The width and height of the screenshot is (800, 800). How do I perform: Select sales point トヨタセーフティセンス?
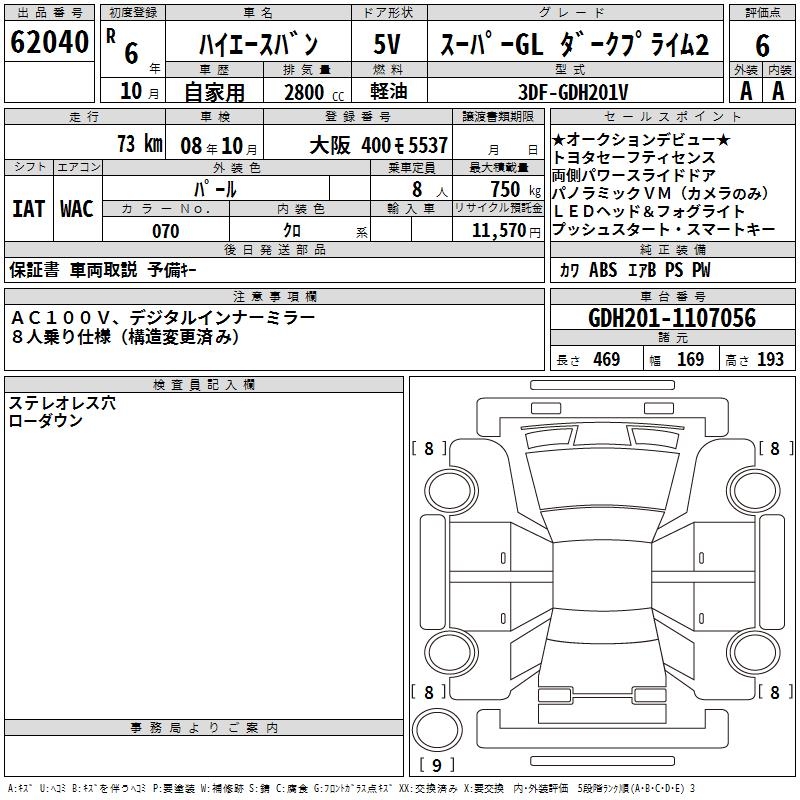click(634, 158)
